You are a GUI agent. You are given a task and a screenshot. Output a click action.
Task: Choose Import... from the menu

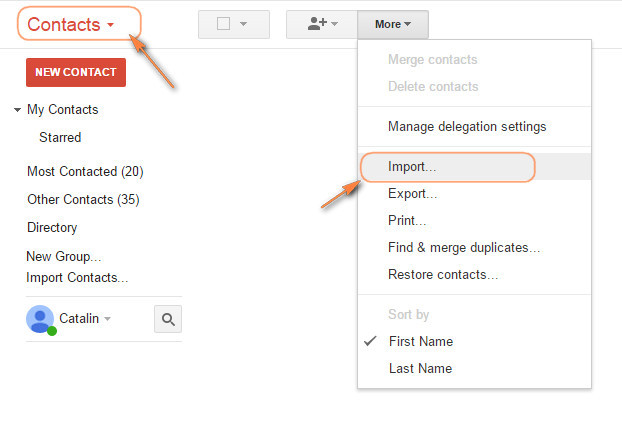click(x=412, y=167)
